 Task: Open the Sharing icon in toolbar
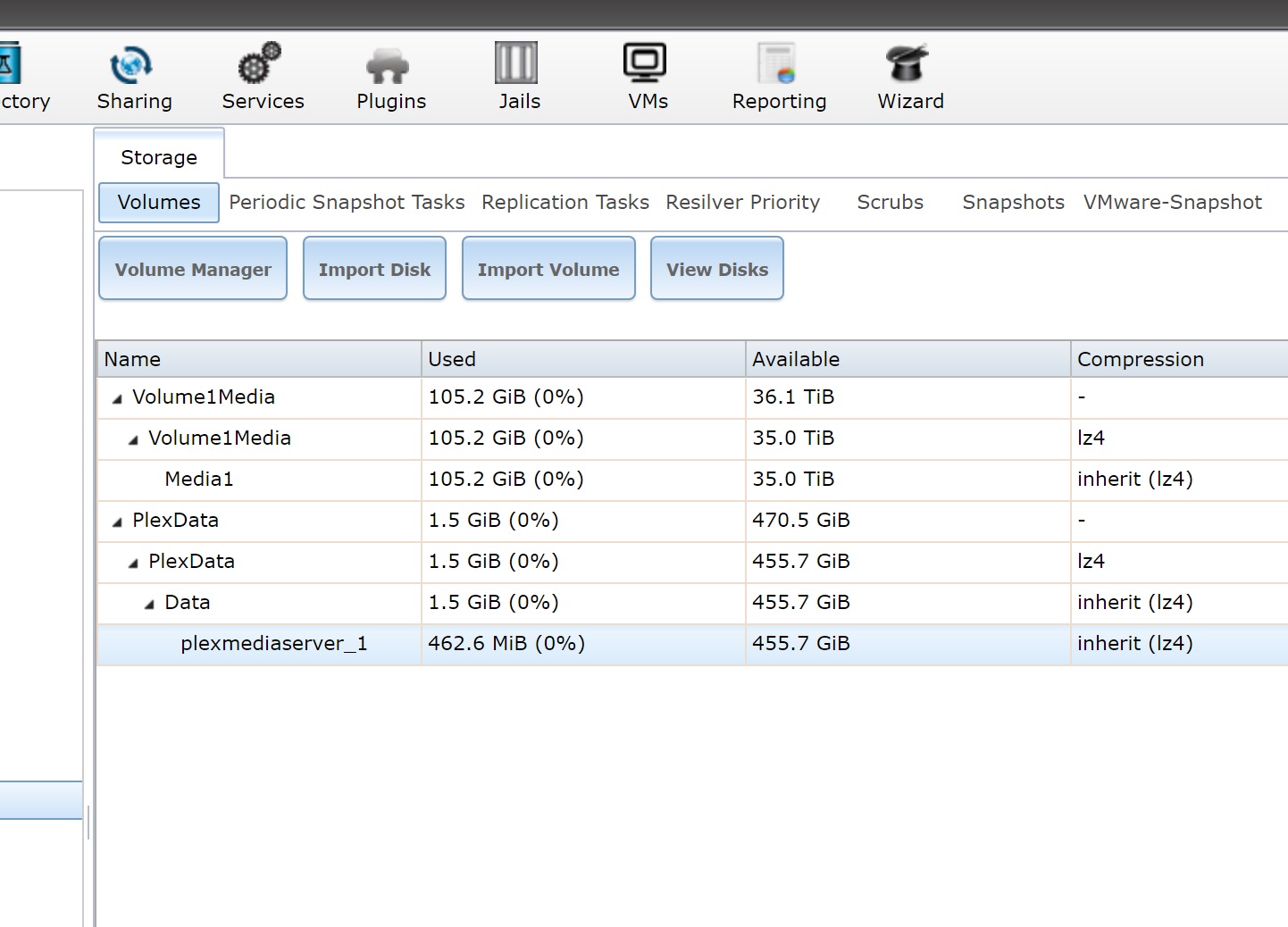(132, 65)
